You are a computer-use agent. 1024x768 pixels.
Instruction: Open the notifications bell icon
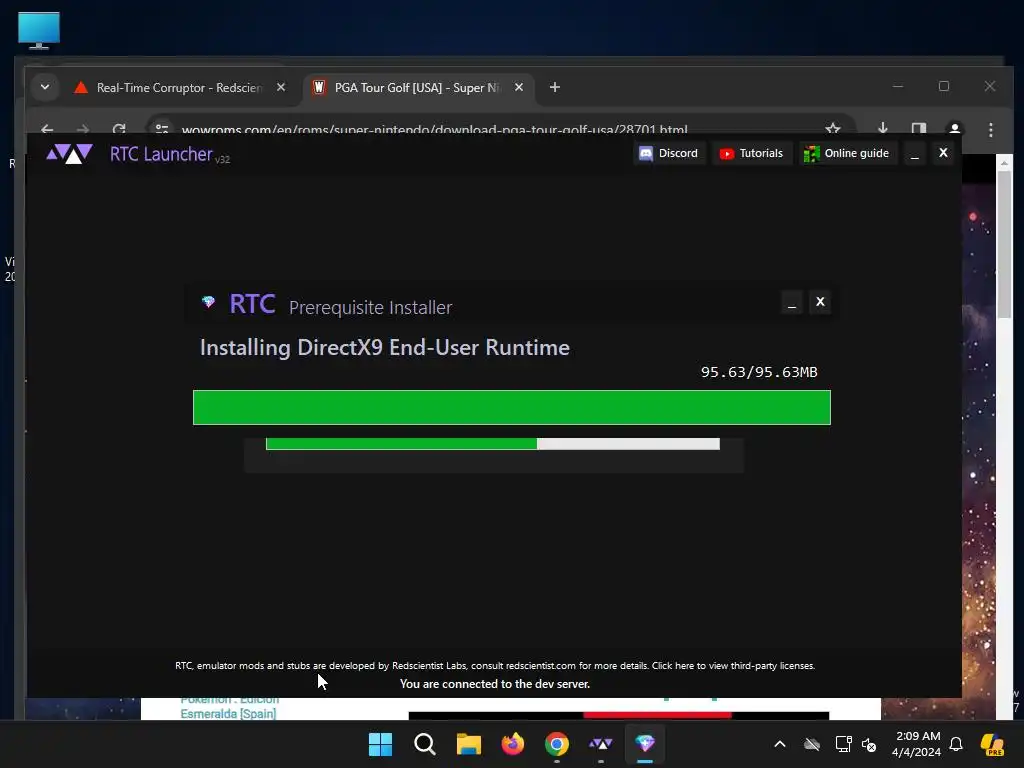[956, 744]
